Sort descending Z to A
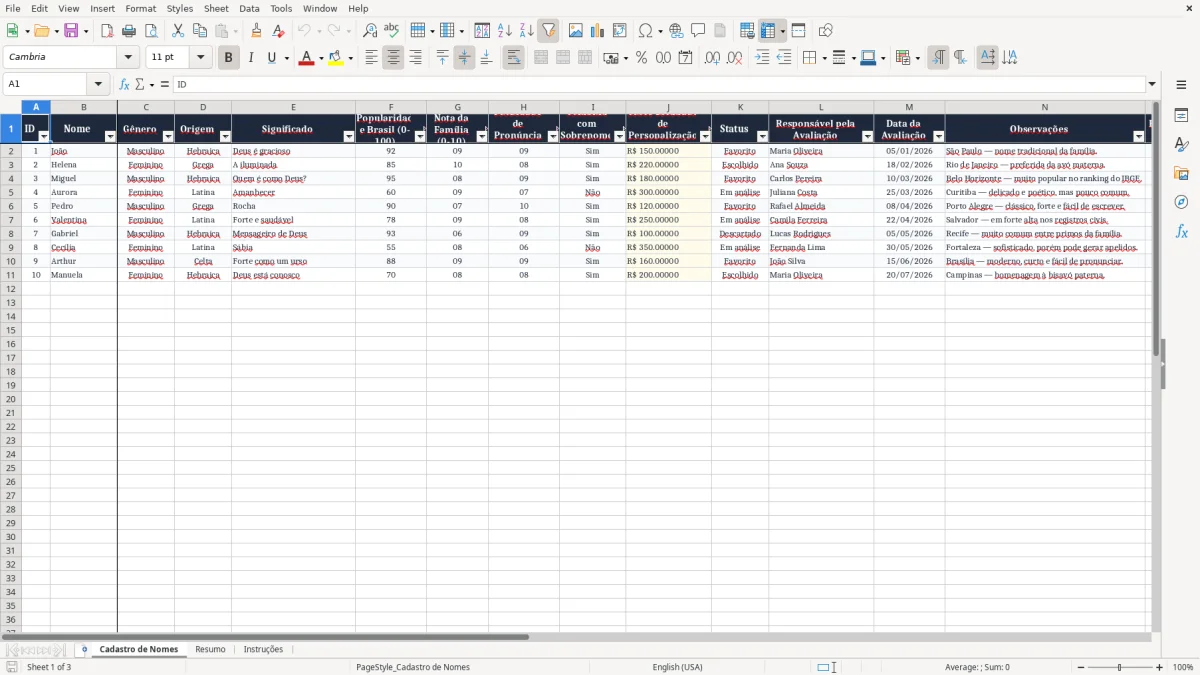Screen dimensions: 1200x675 point(526,31)
